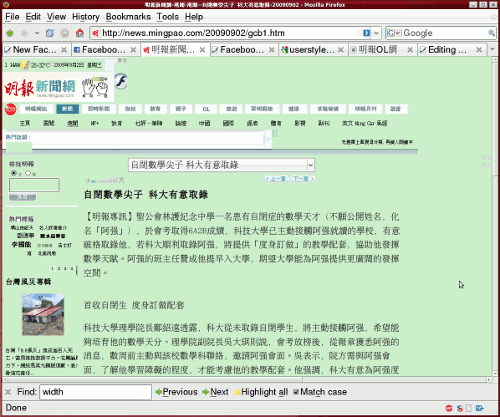The width and height of the screenshot is (500, 417).
Task: Open the Help menu
Action: click(194, 17)
